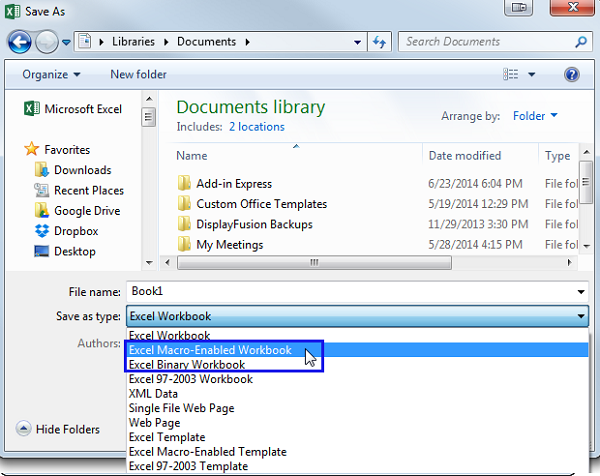The image size is (600, 476).
Task: Click the refresh address bar icon
Action: click(x=379, y=42)
